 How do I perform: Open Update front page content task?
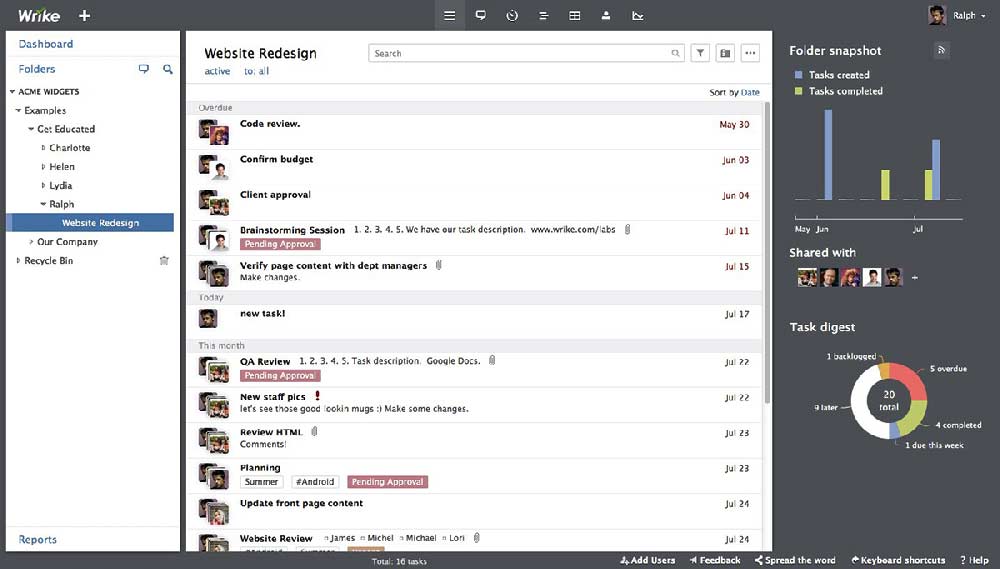click(x=301, y=503)
